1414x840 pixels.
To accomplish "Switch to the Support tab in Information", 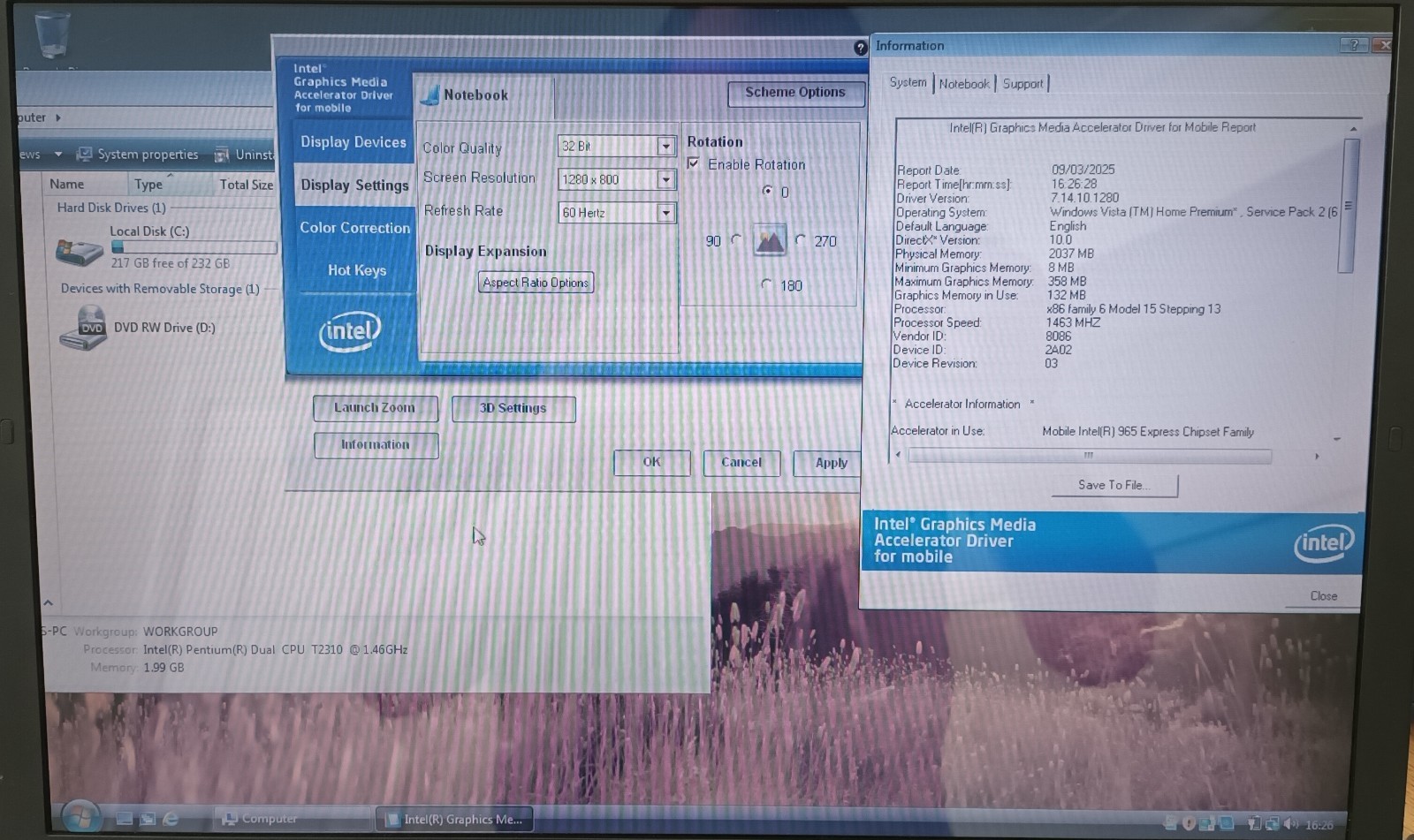I will [1022, 84].
